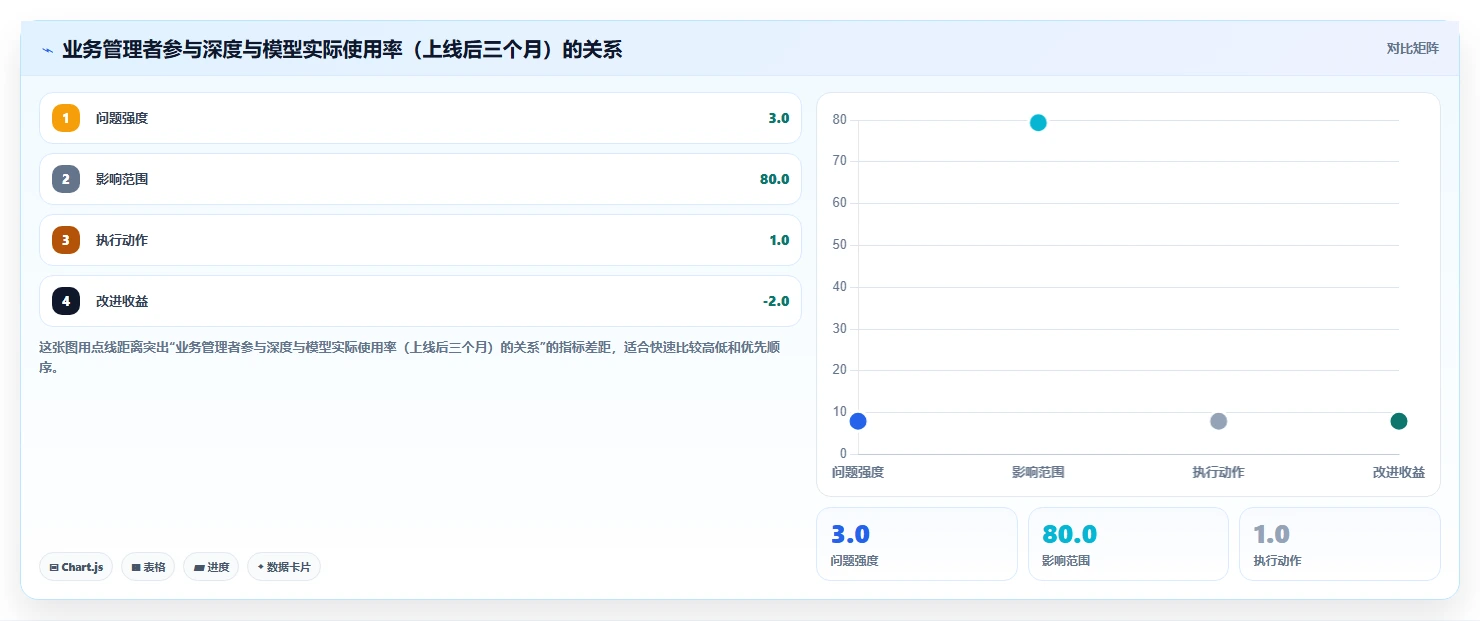Select the 问题强度 list row
The image size is (1480, 621).
[x=420, y=118]
